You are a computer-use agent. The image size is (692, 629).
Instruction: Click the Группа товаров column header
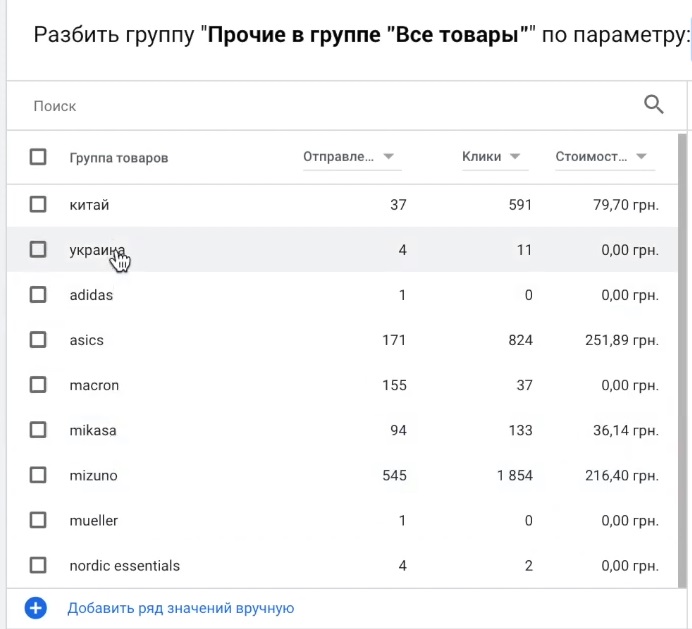[x=119, y=158]
